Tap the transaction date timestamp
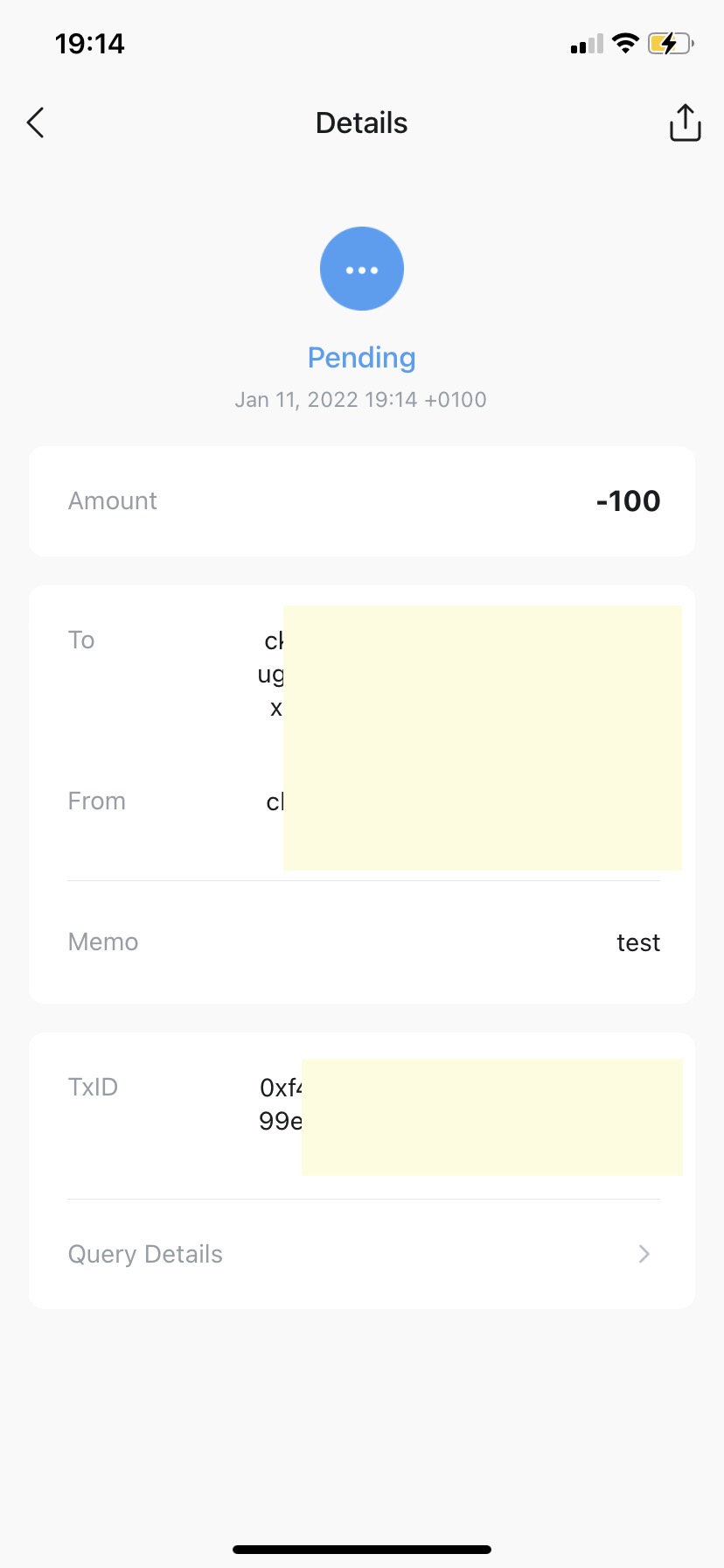Screen dimensions: 724x1568 [361, 400]
